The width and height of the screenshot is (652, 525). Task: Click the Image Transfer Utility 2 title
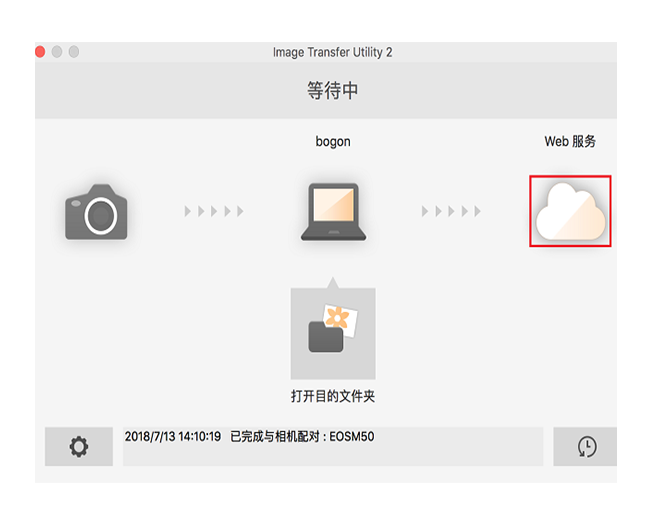[332, 52]
